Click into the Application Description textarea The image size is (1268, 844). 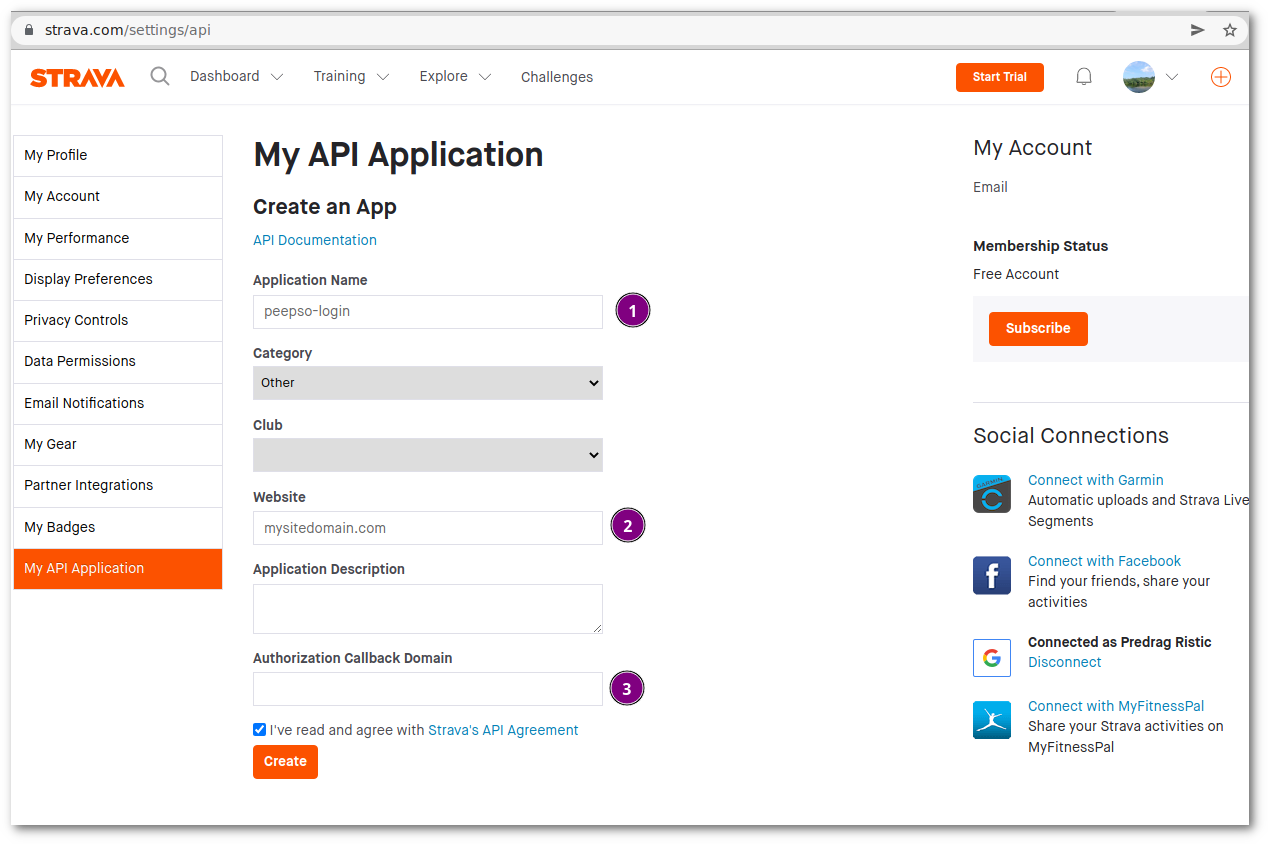[428, 609]
